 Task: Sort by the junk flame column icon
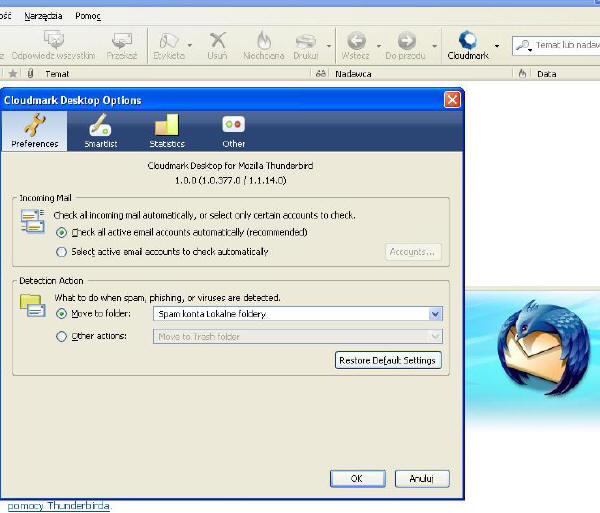(x=522, y=73)
